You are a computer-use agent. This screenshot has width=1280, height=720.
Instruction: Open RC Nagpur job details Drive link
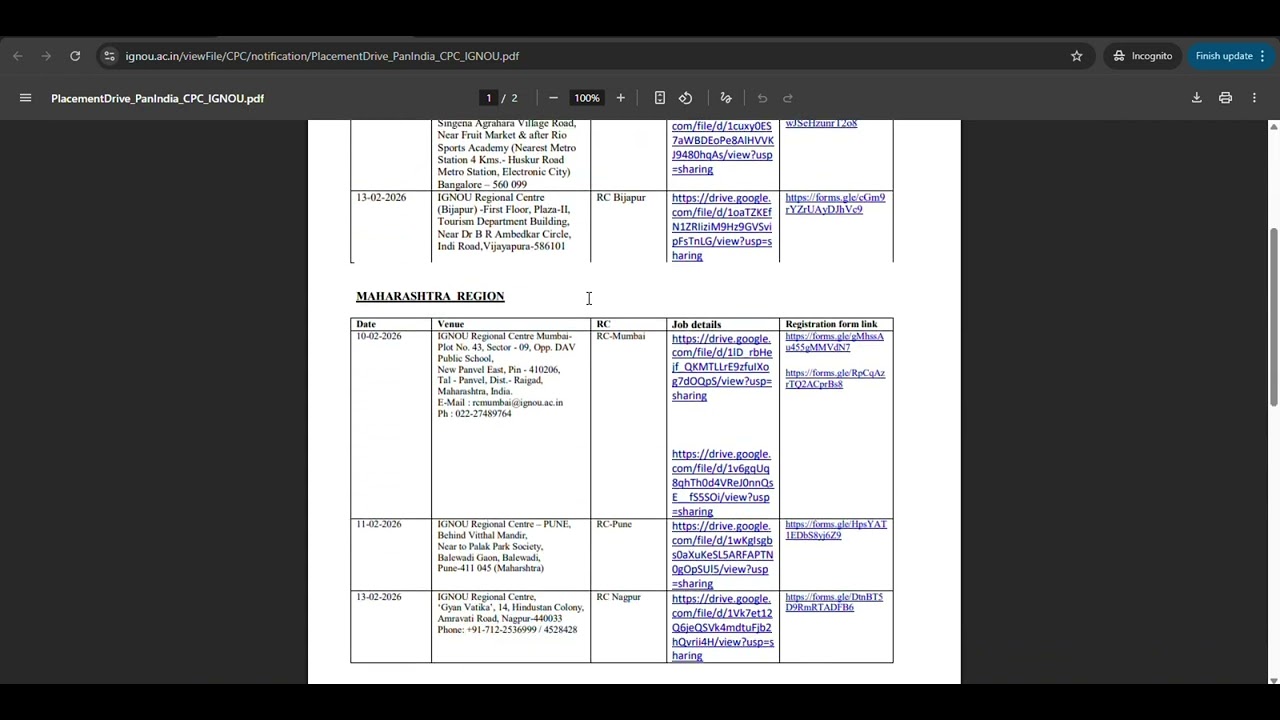pyautogui.click(x=722, y=627)
